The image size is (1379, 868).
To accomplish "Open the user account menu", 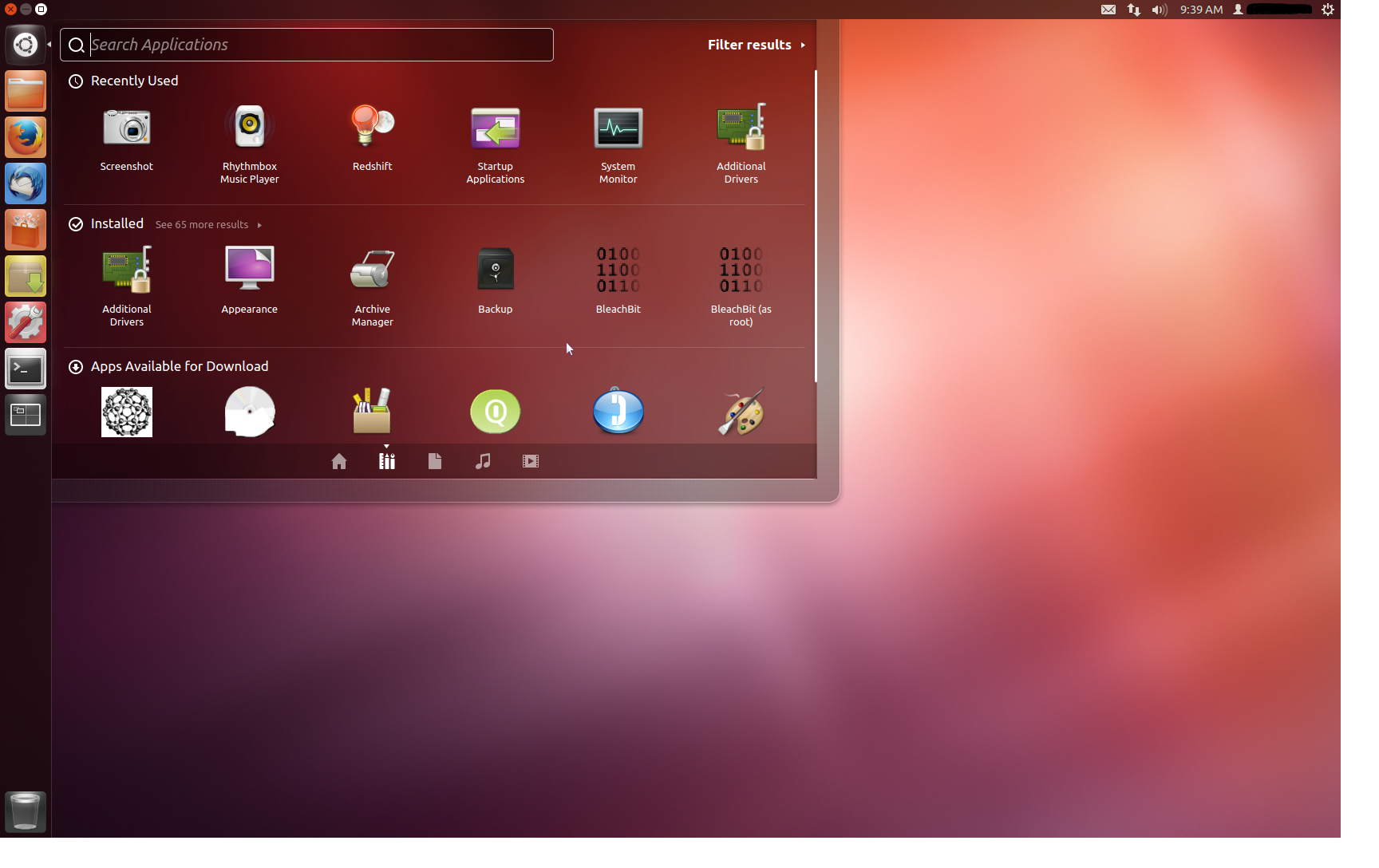I will pyautogui.click(x=1272, y=10).
